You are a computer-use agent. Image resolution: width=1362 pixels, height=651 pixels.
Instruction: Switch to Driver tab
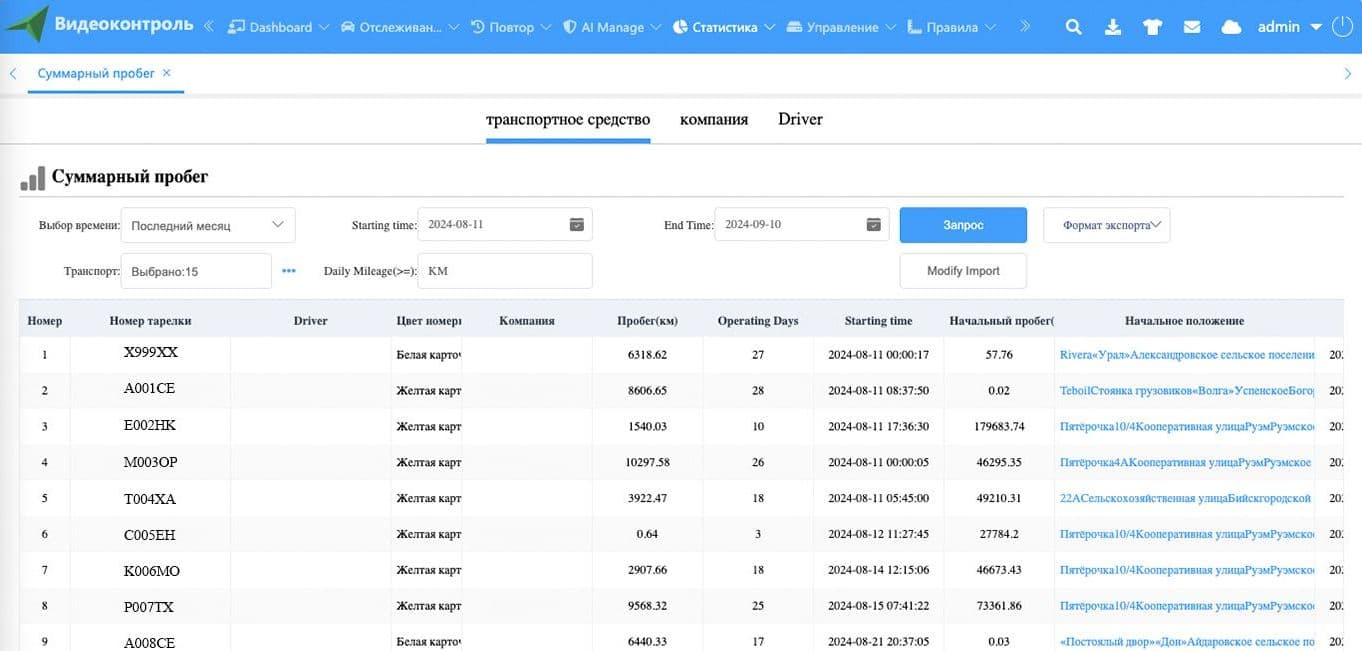coord(800,120)
